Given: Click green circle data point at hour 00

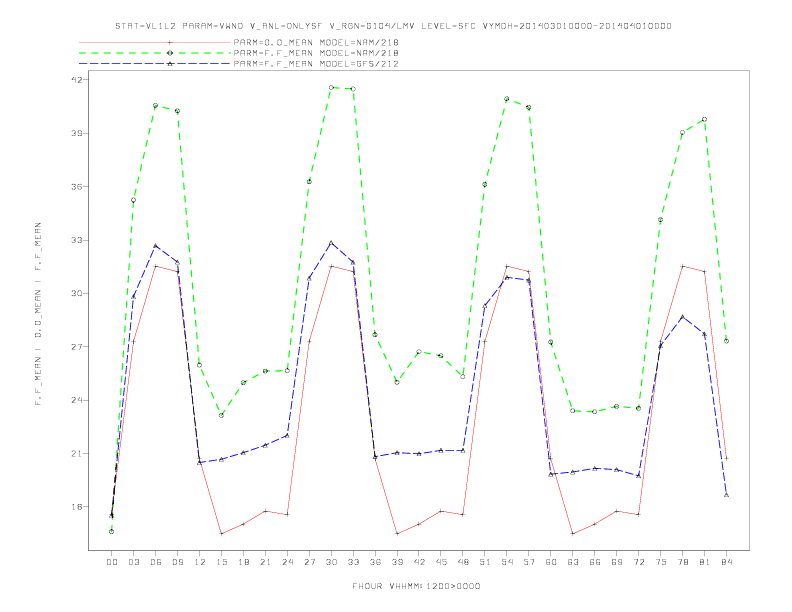Looking at the screenshot, I should coord(112,531).
